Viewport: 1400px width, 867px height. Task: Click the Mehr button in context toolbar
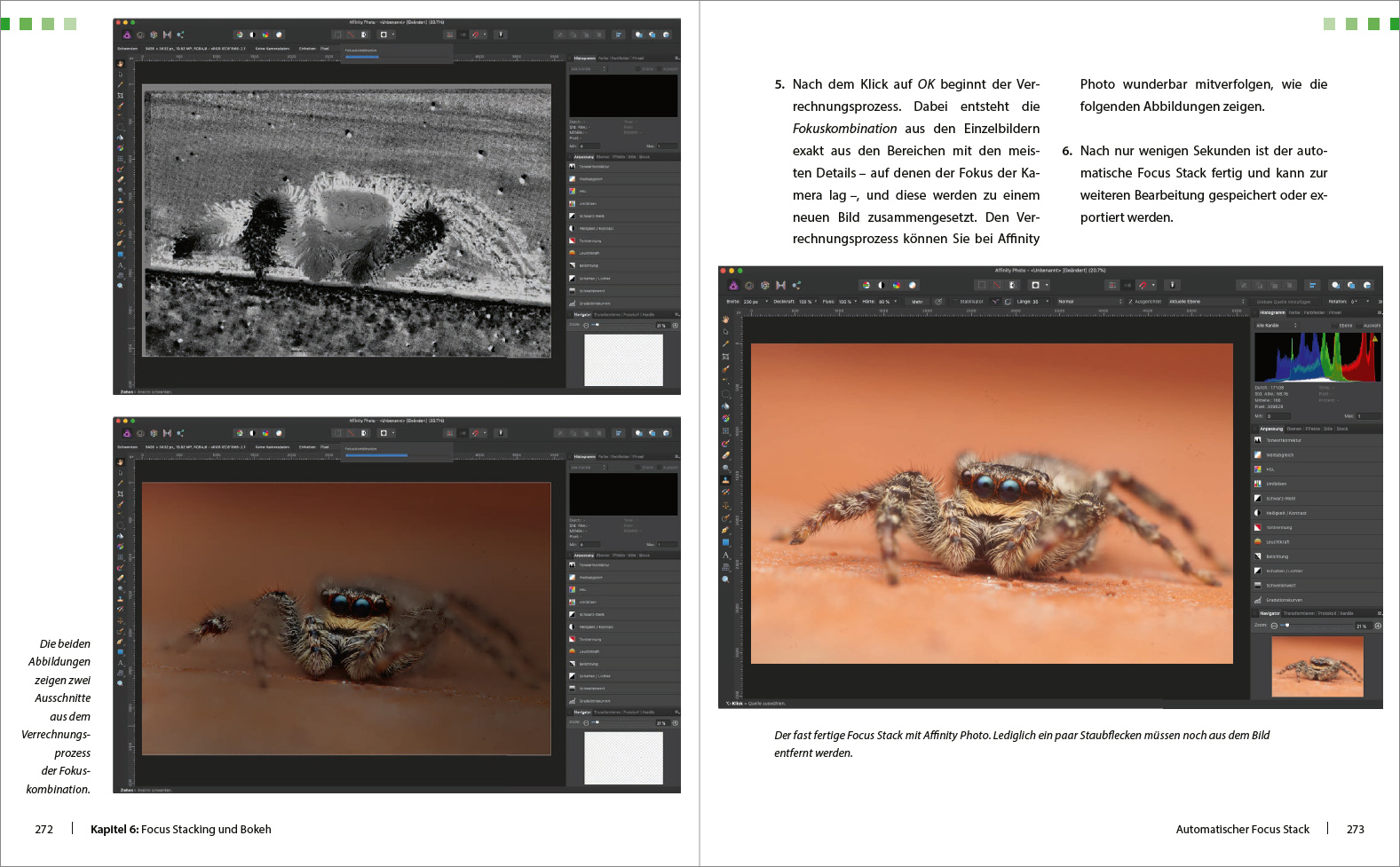917,302
